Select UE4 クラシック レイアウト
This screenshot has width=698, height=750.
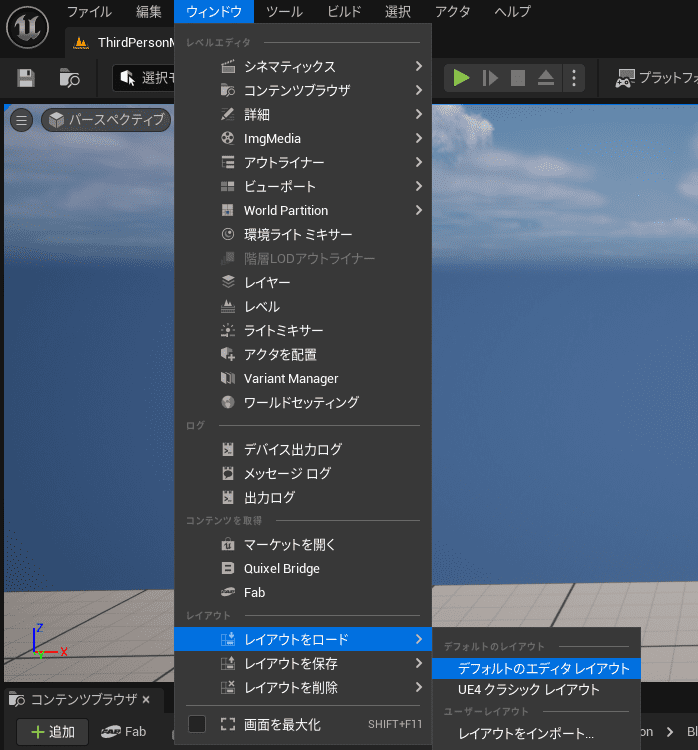pos(536,690)
